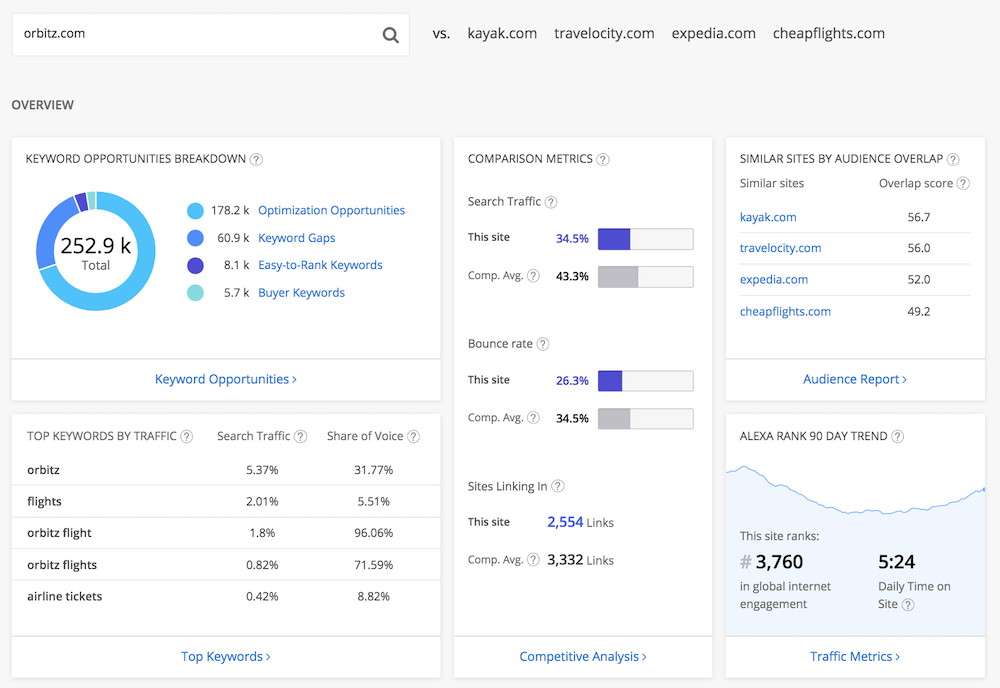Viewport: 1000px width, 688px height.
Task: Click help icon next to Sites Linking In
Action: point(558,487)
